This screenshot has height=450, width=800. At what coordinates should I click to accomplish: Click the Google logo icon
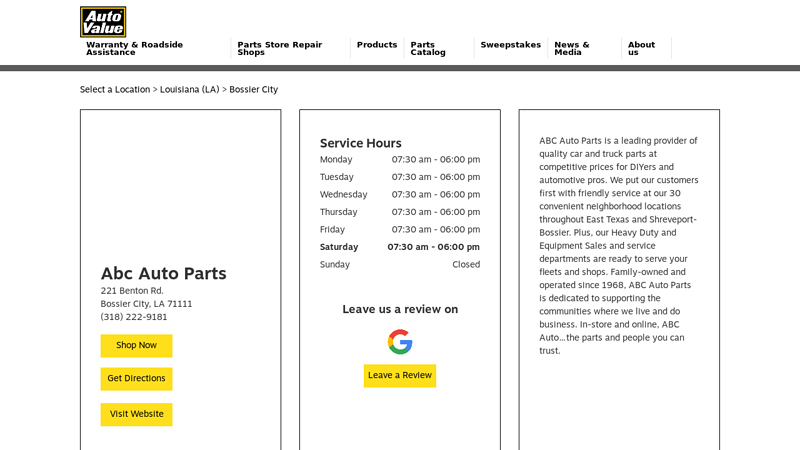tap(400, 342)
